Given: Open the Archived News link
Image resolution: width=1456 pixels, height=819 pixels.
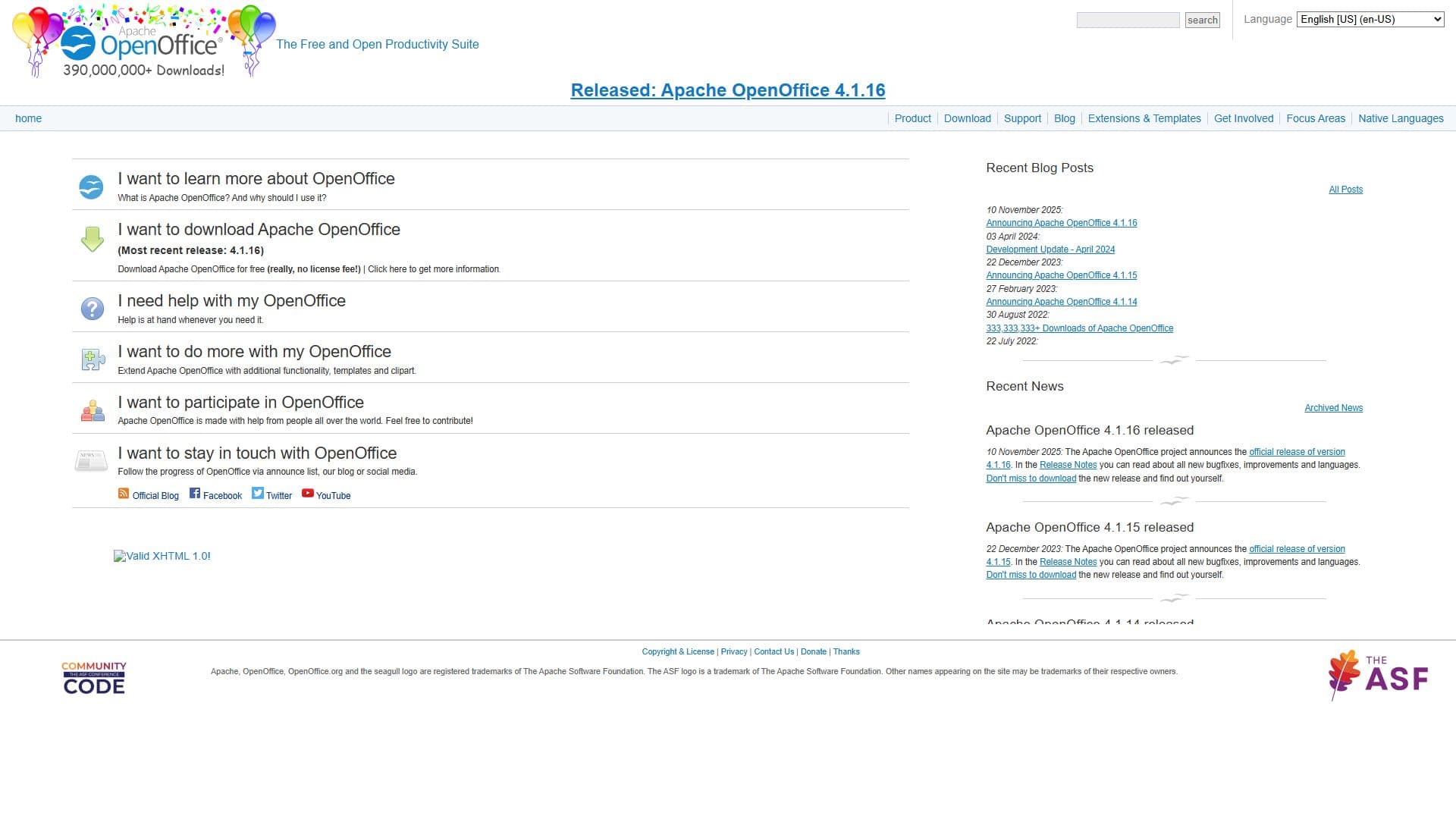Looking at the screenshot, I should pos(1333,408).
